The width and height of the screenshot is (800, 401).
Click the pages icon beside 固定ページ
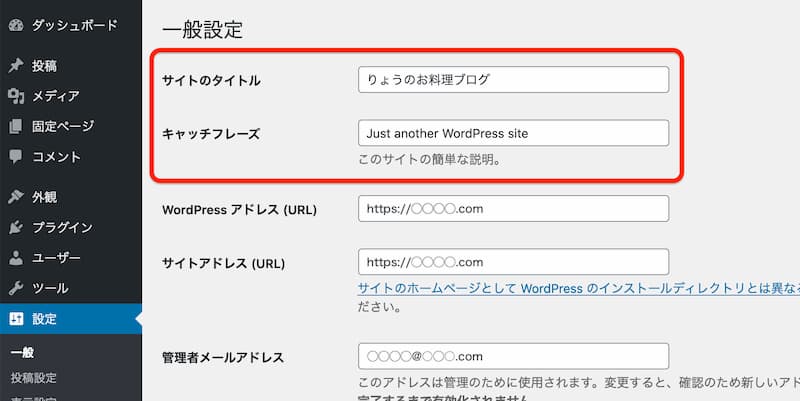tap(16, 126)
